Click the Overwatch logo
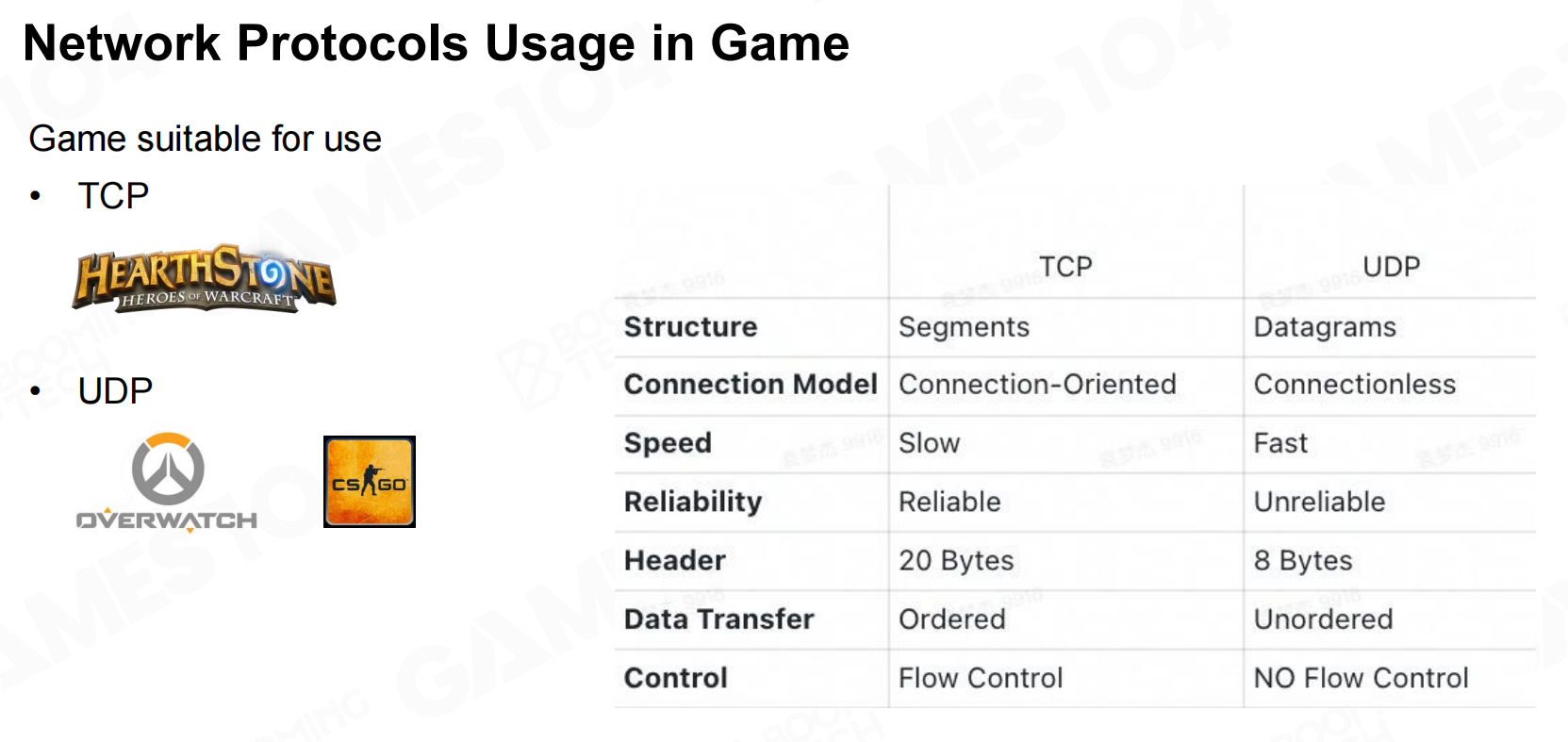Screen dimensions: 1568x742 pos(167,483)
